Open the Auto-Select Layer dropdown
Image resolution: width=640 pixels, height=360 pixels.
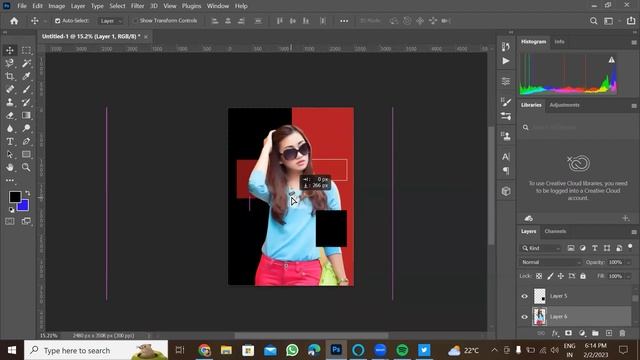point(110,21)
